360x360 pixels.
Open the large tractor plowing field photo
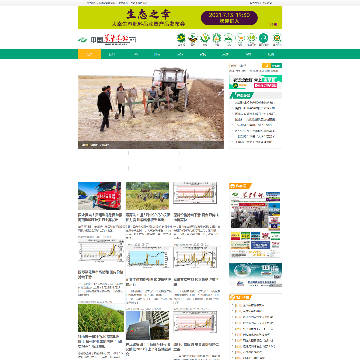pyautogui.click(x=151, y=105)
